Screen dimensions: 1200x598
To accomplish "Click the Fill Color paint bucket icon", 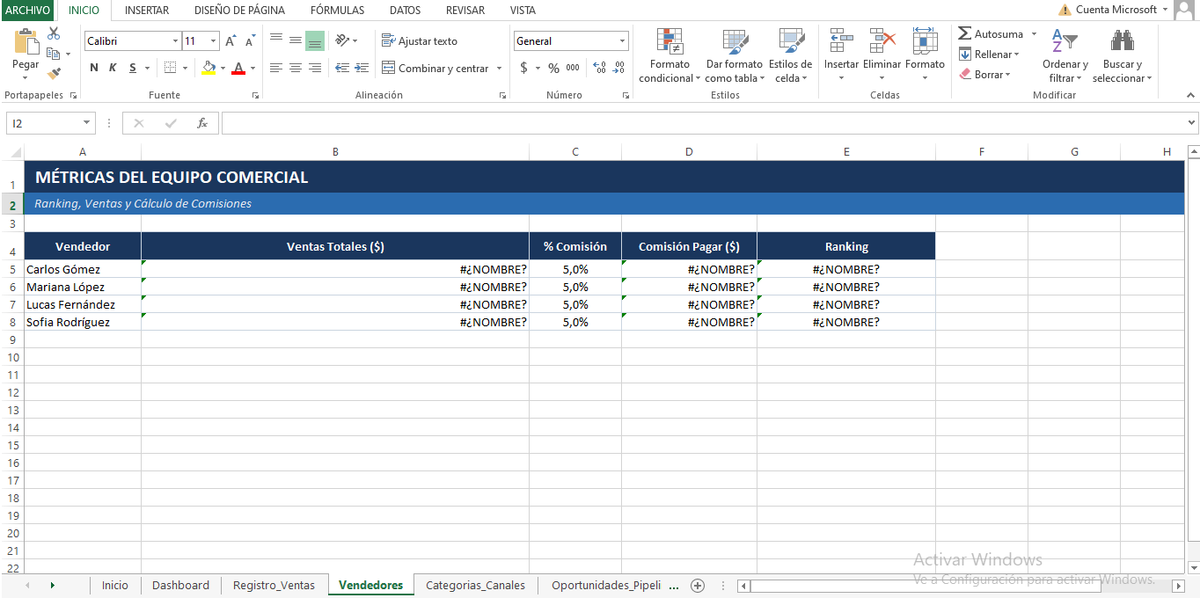I will (x=208, y=68).
